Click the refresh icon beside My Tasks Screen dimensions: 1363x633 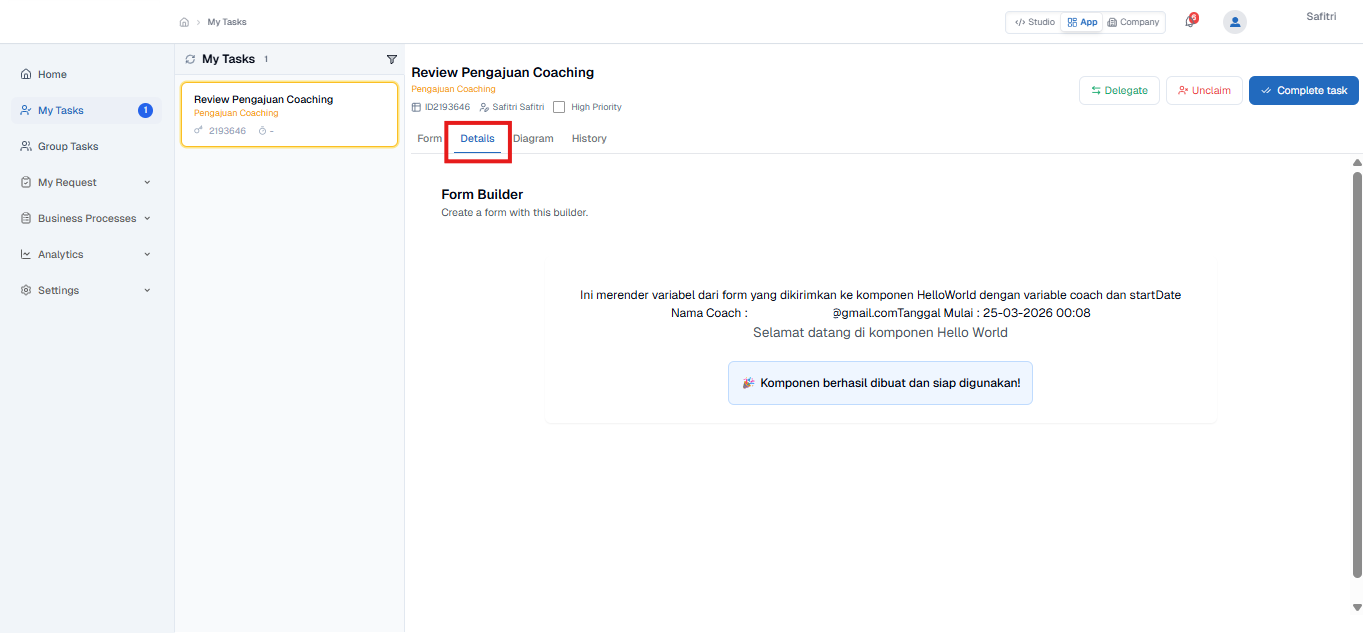coord(190,59)
